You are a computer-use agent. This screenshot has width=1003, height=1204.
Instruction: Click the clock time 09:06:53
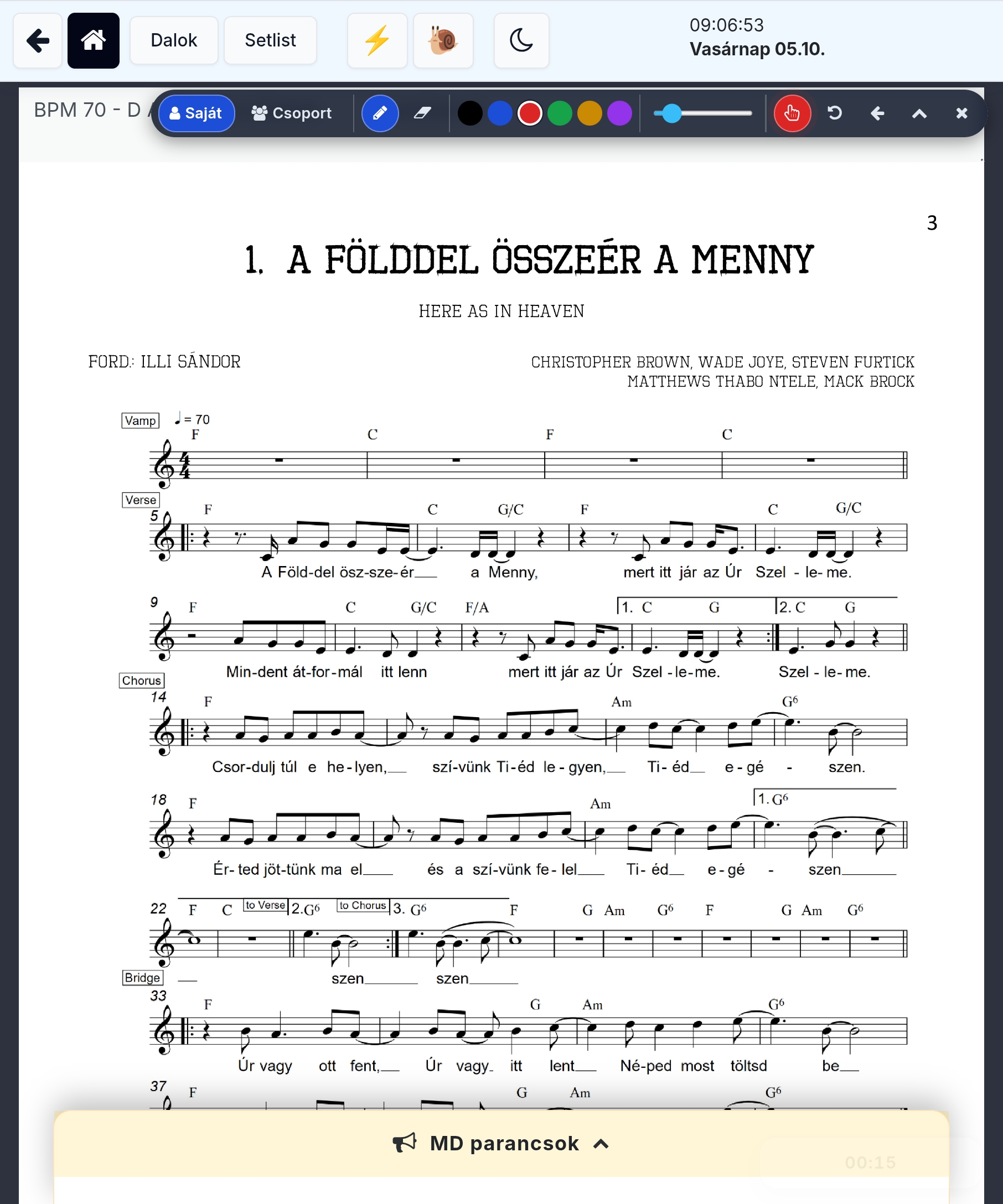pos(727,25)
